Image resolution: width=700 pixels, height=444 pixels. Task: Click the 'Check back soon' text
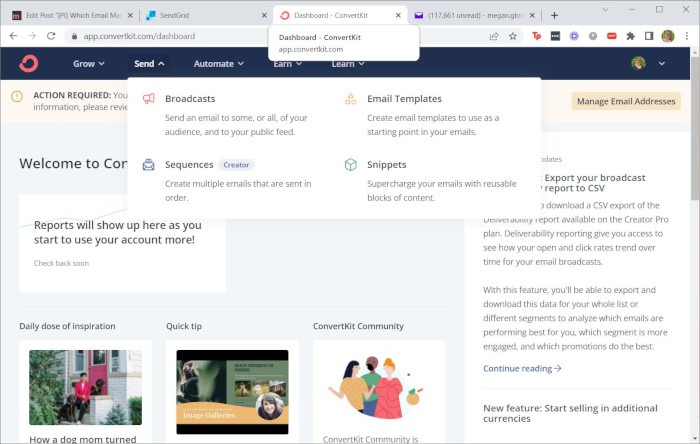[61, 263]
